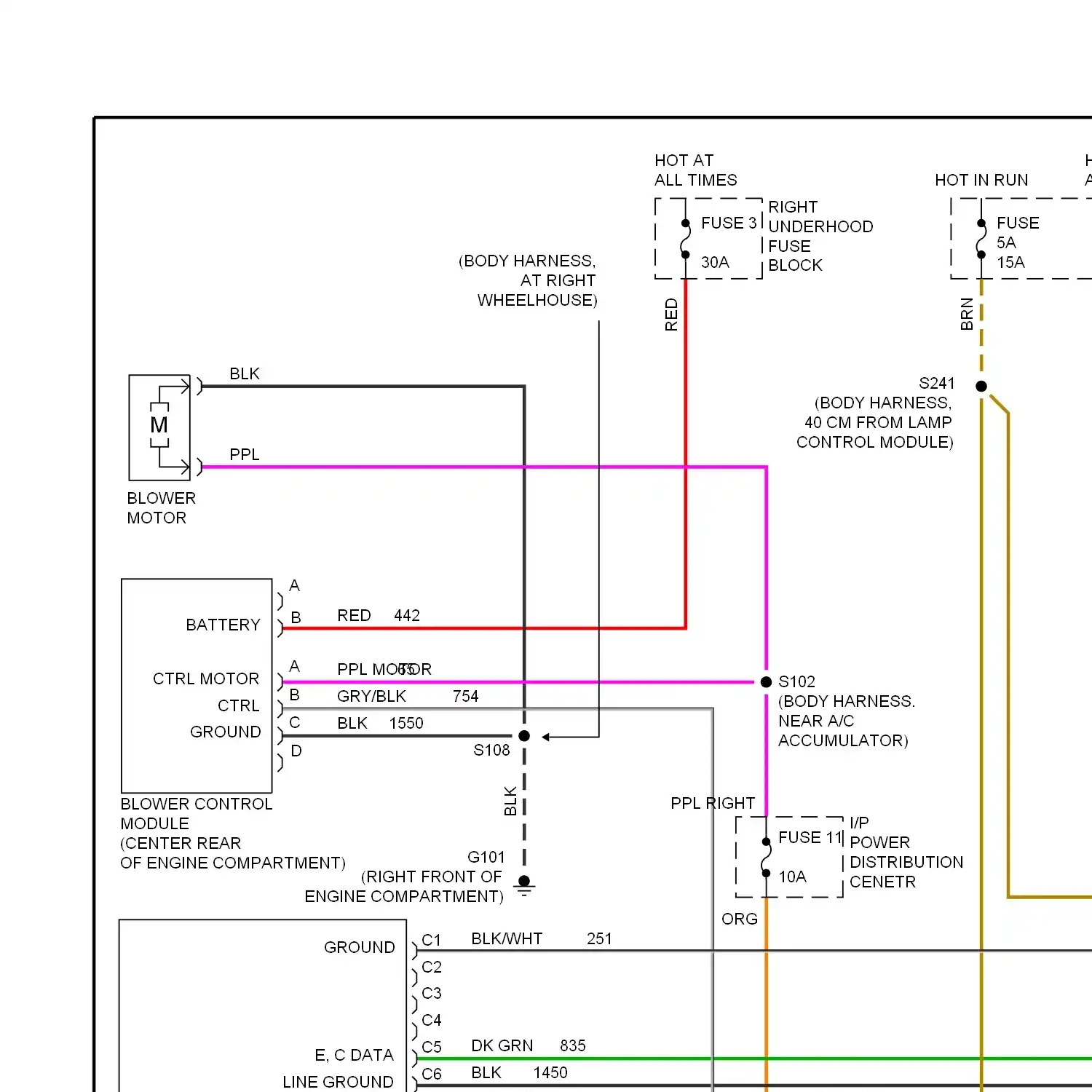
Task: Click I/P POWER DISTRIBUTION CENETR text
Action: 906,852
